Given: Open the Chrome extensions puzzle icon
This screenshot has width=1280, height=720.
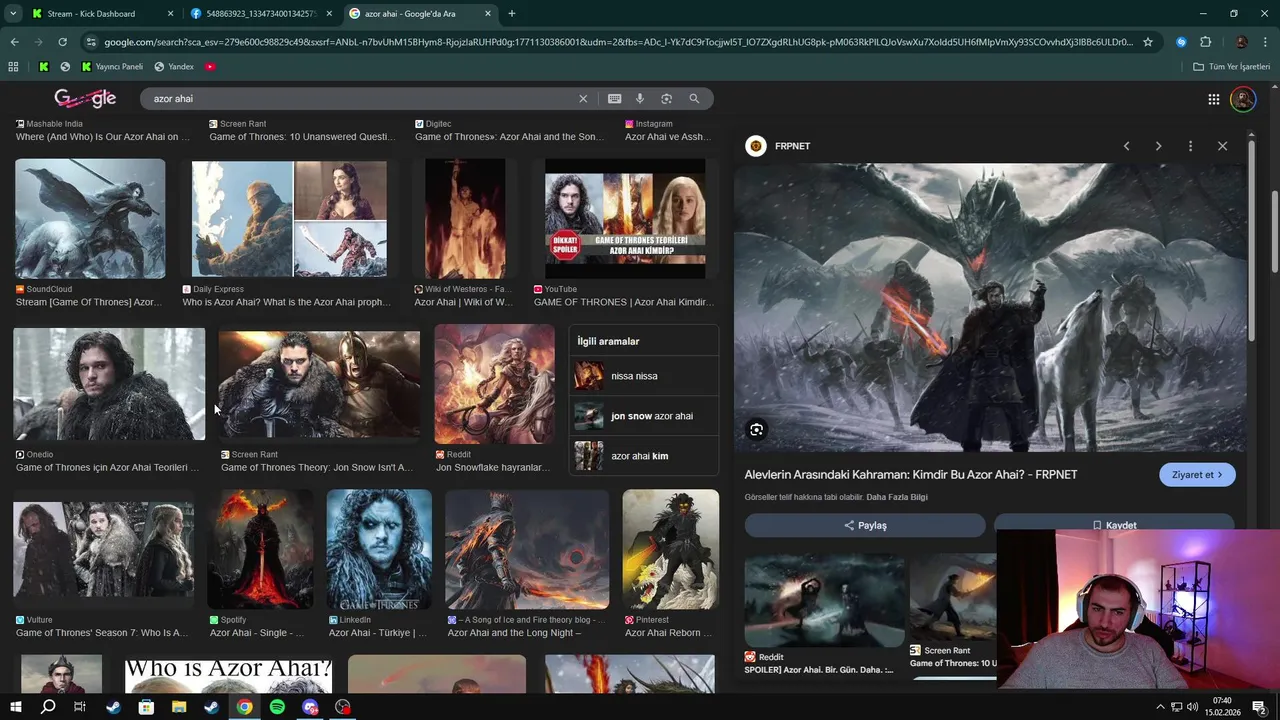Looking at the screenshot, I should tap(1205, 42).
